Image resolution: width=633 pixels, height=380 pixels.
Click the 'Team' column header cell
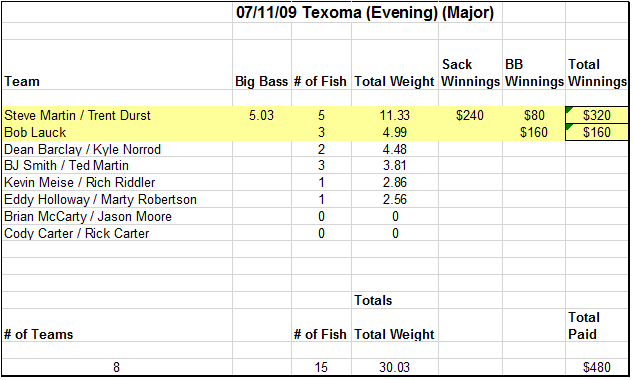point(117,65)
